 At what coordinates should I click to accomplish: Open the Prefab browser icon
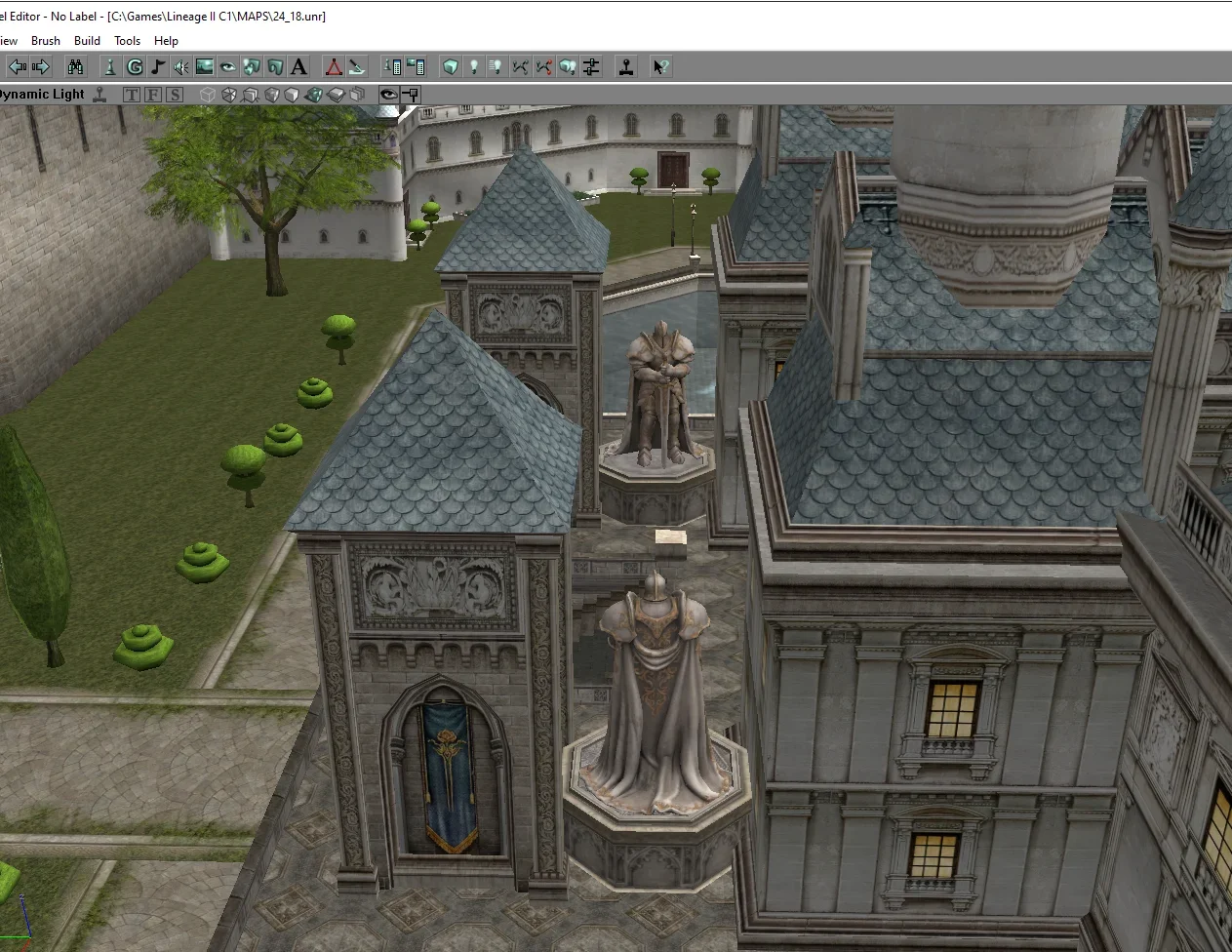click(x=252, y=66)
